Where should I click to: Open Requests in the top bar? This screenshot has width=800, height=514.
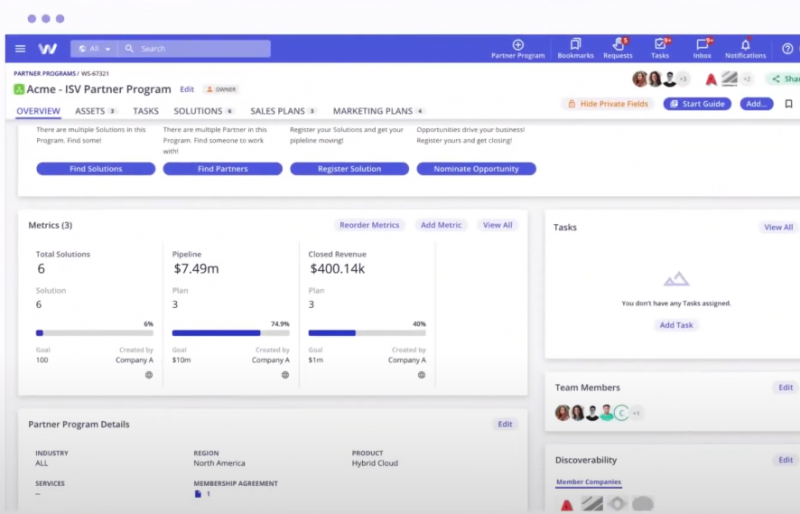pos(618,49)
